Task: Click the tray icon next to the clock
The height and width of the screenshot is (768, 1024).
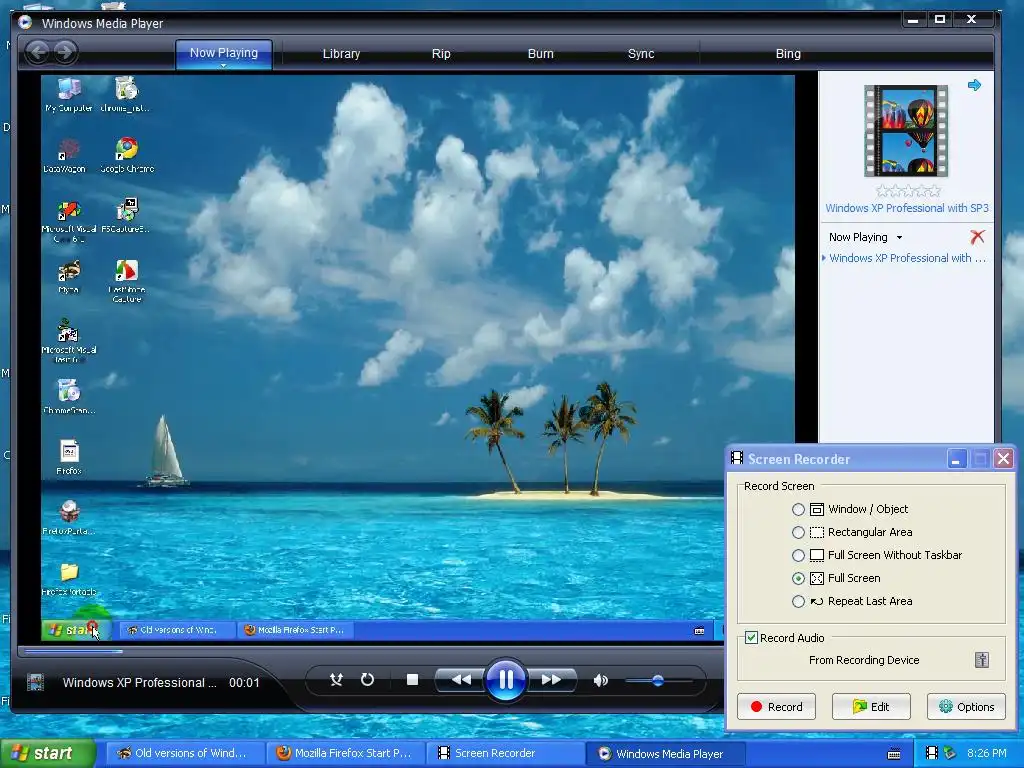Action: click(x=950, y=753)
